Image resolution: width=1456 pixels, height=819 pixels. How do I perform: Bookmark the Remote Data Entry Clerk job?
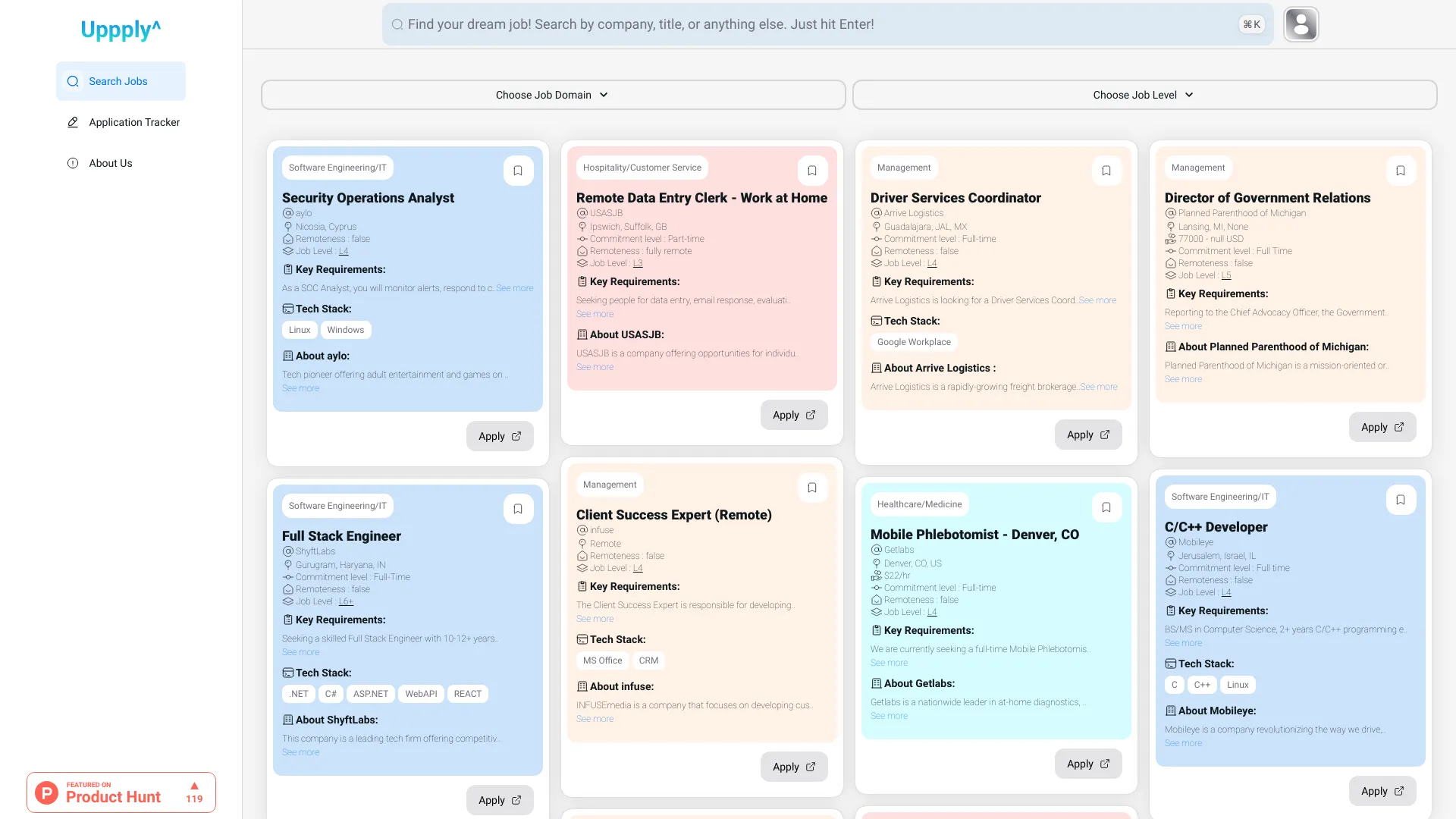pyautogui.click(x=812, y=170)
